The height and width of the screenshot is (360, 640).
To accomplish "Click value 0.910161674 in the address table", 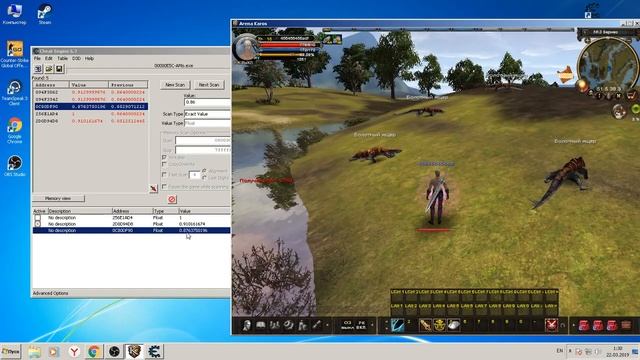I will pos(192,224).
